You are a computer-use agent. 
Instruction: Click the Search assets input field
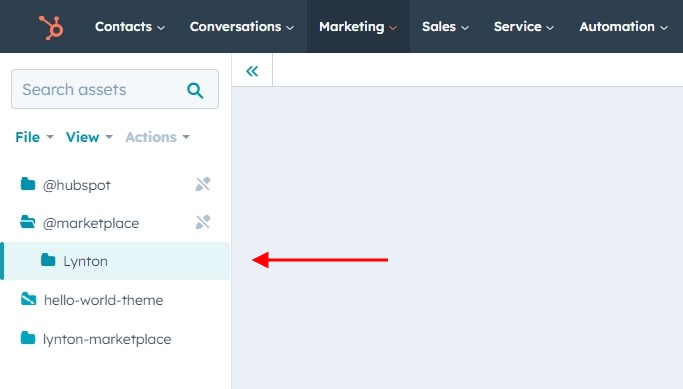click(115, 89)
